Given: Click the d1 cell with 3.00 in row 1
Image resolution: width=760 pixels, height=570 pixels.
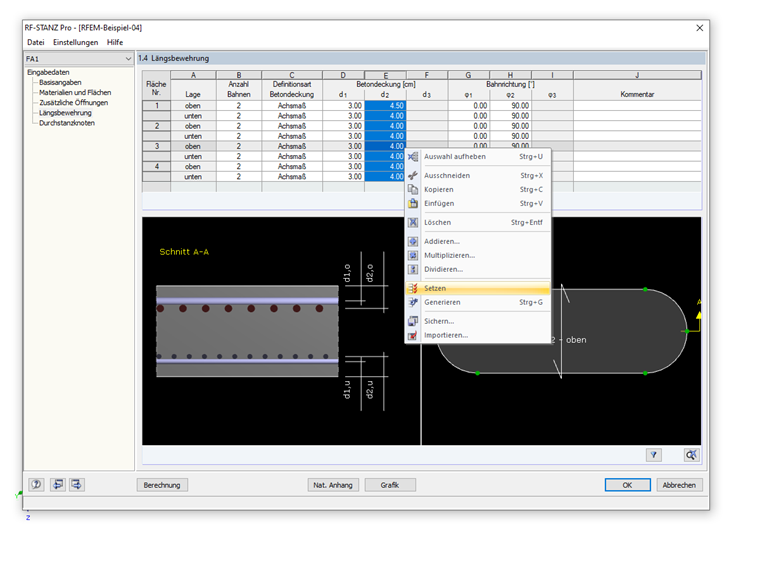Looking at the screenshot, I should click(343, 105).
